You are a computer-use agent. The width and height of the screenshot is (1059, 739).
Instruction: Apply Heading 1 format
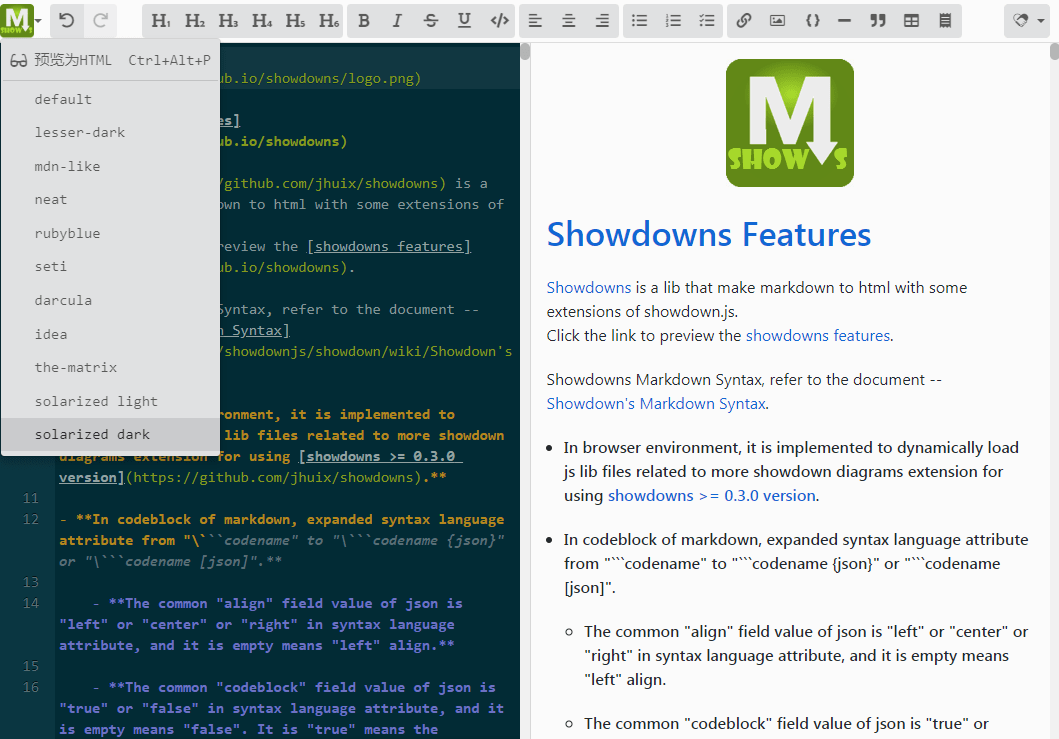tap(161, 20)
